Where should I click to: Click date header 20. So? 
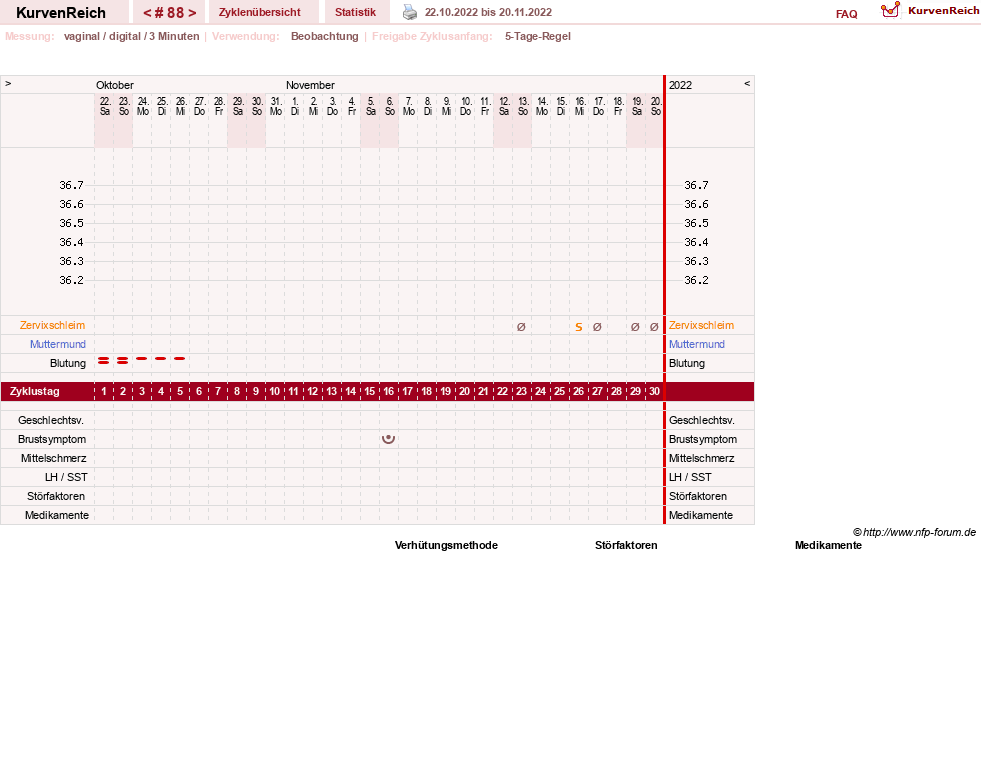pos(656,106)
